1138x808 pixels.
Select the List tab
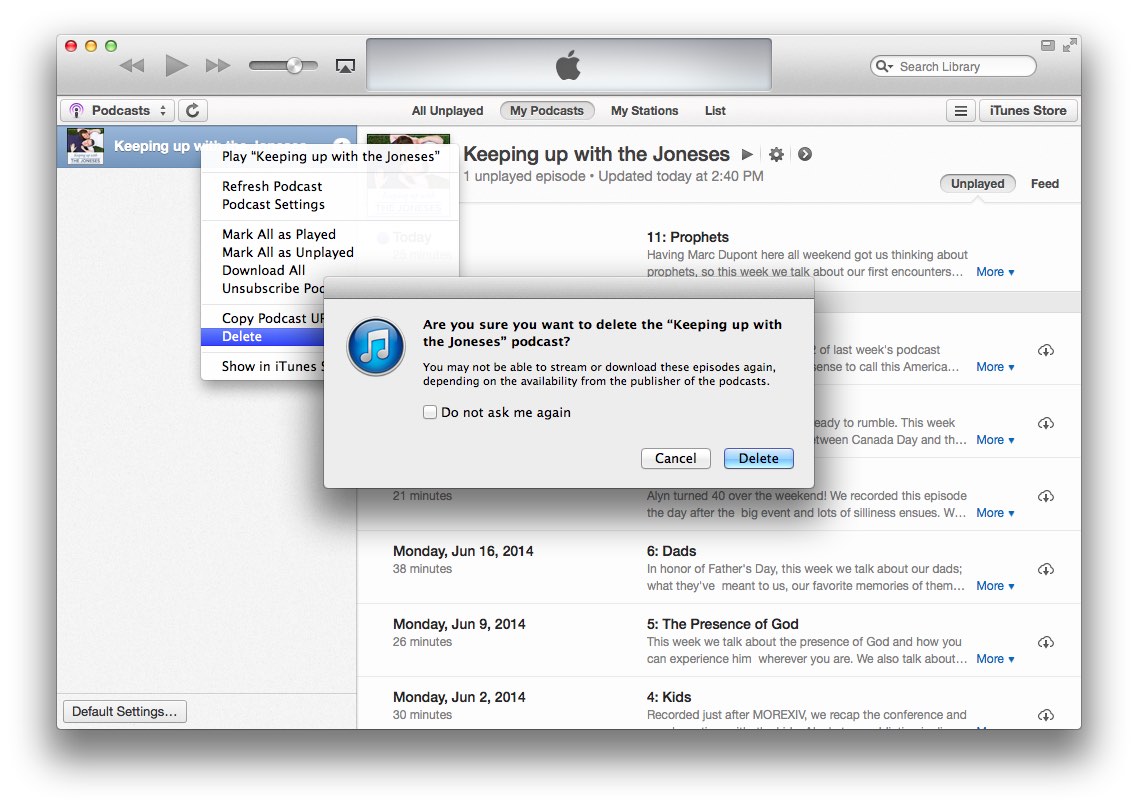[715, 110]
